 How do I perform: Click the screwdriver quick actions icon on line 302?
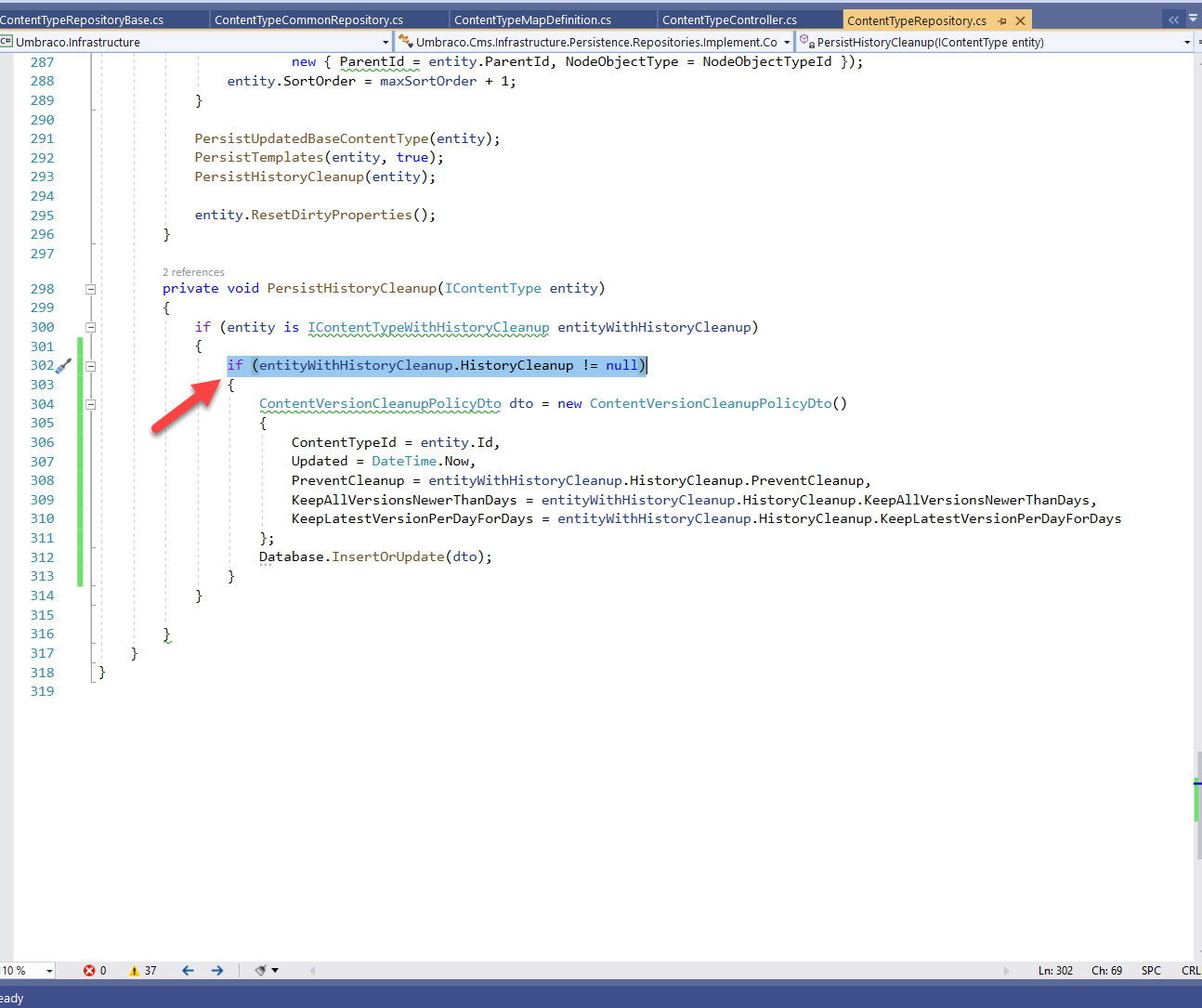coord(63,366)
